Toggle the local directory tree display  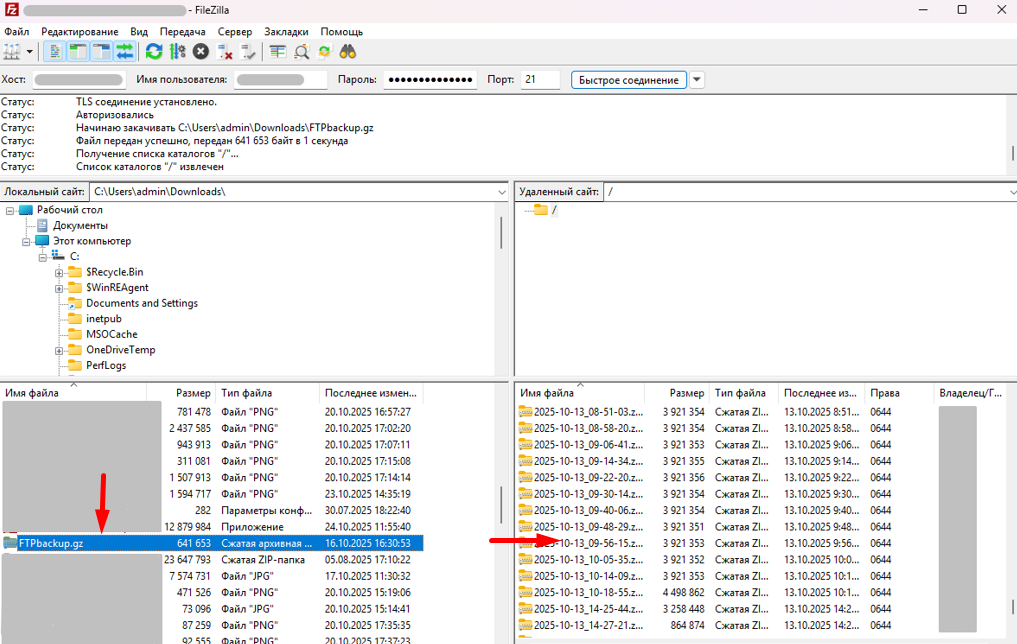78,52
